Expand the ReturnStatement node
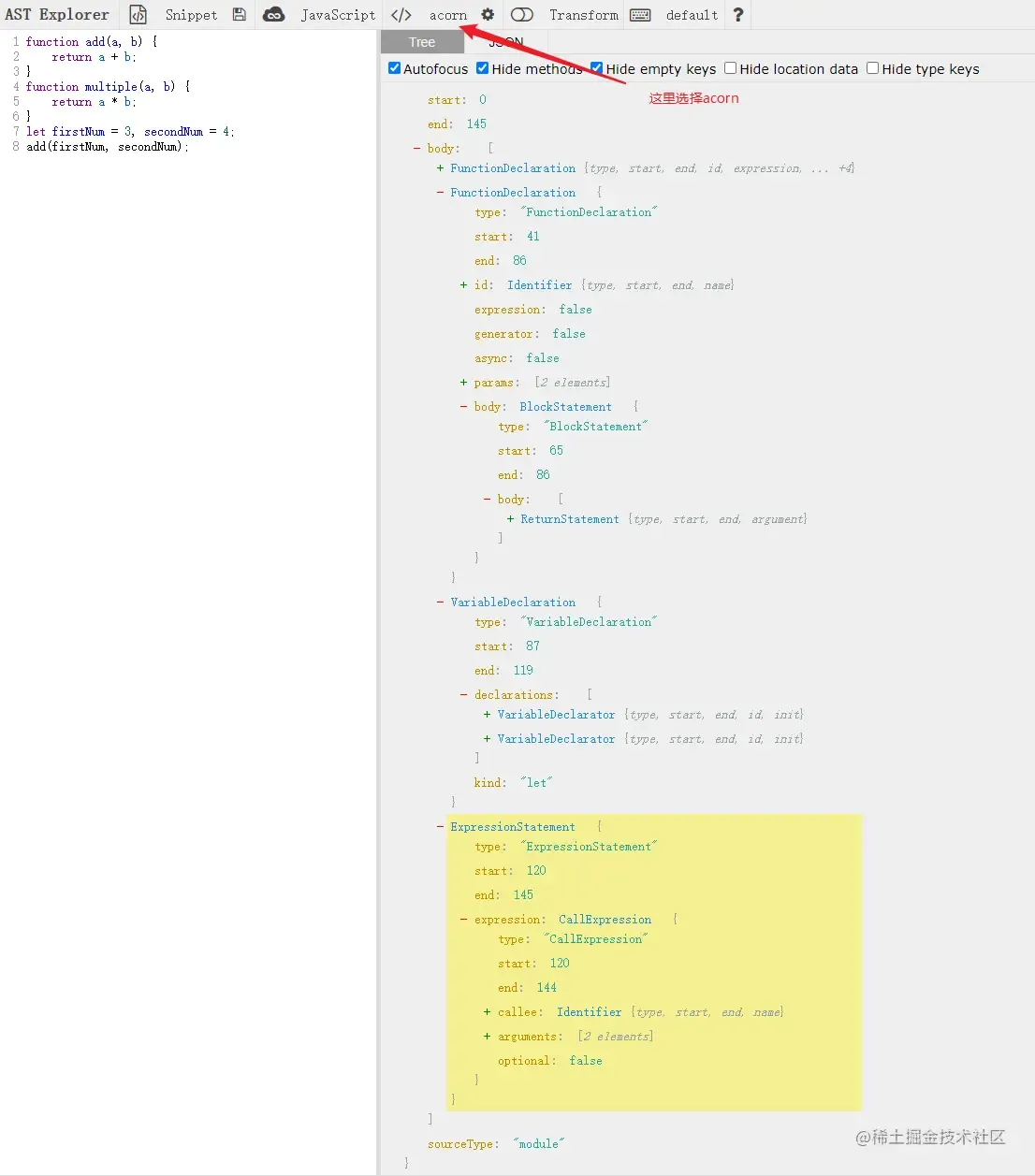This screenshot has height=1176, width=1035. pos(510,519)
